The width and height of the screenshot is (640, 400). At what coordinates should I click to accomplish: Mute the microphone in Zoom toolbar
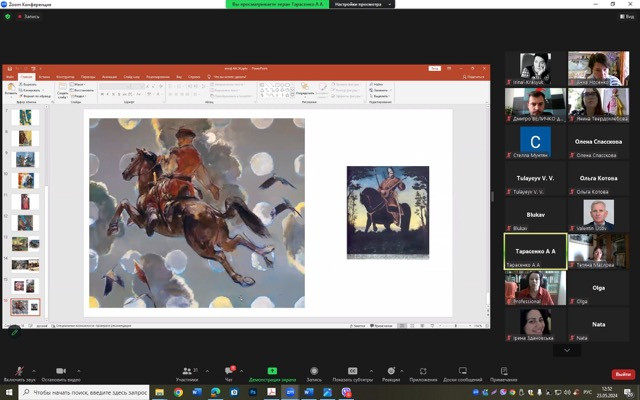tap(20, 371)
